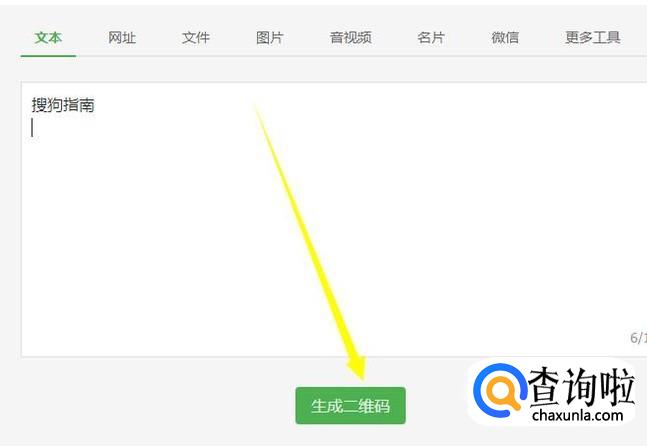Image resolution: width=647 pixels, height=446 pixels.
Task: Click the green underline beneath the 文本 tab
Action: pyautogui.click(x=48, y=56)
